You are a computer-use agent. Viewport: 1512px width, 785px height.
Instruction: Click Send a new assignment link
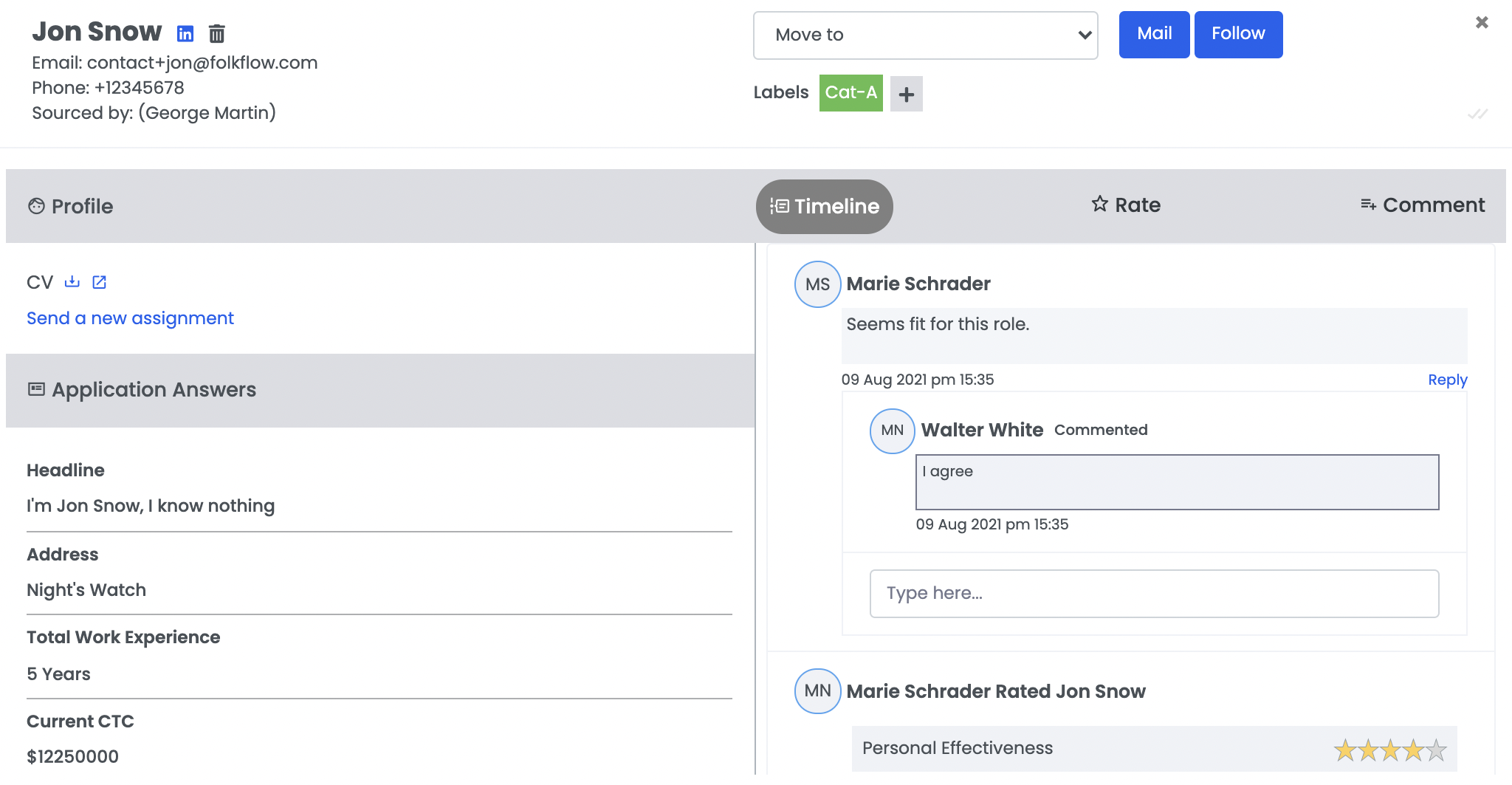click(130, 318)
